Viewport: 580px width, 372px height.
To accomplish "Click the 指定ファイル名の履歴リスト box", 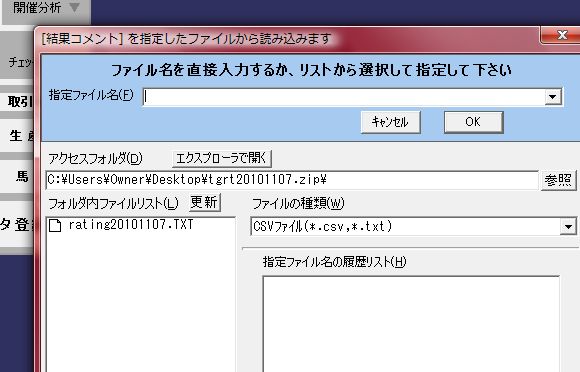I will pyautogui.click(x=411, y=324).
